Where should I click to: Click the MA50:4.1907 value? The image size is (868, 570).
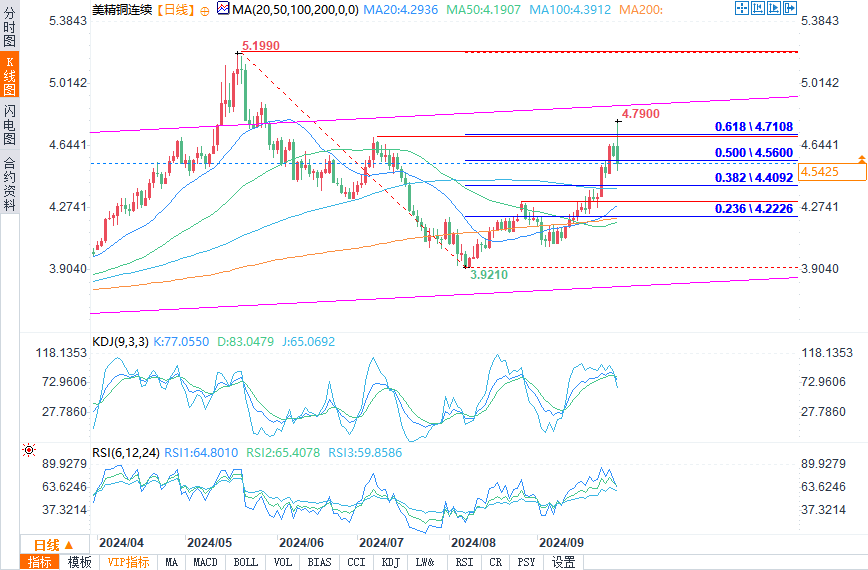tap(483, 10)
